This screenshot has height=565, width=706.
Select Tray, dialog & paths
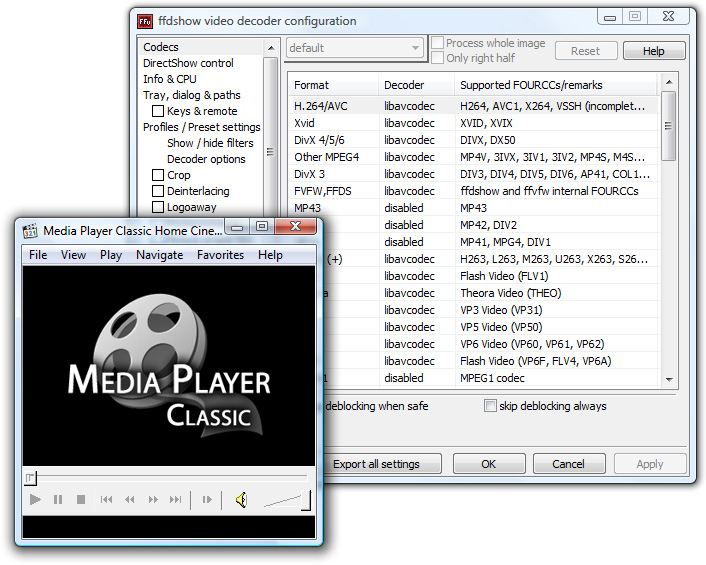(192, 95)
